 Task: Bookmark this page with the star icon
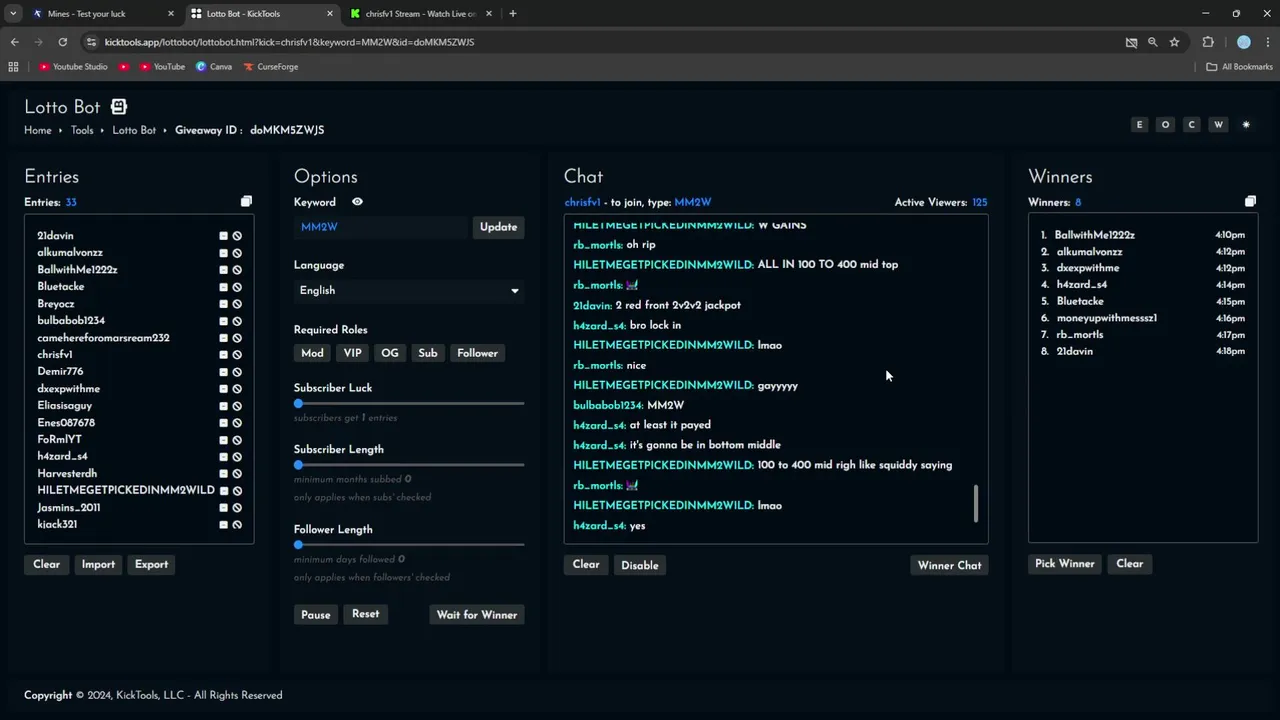tap(1174, 42)
